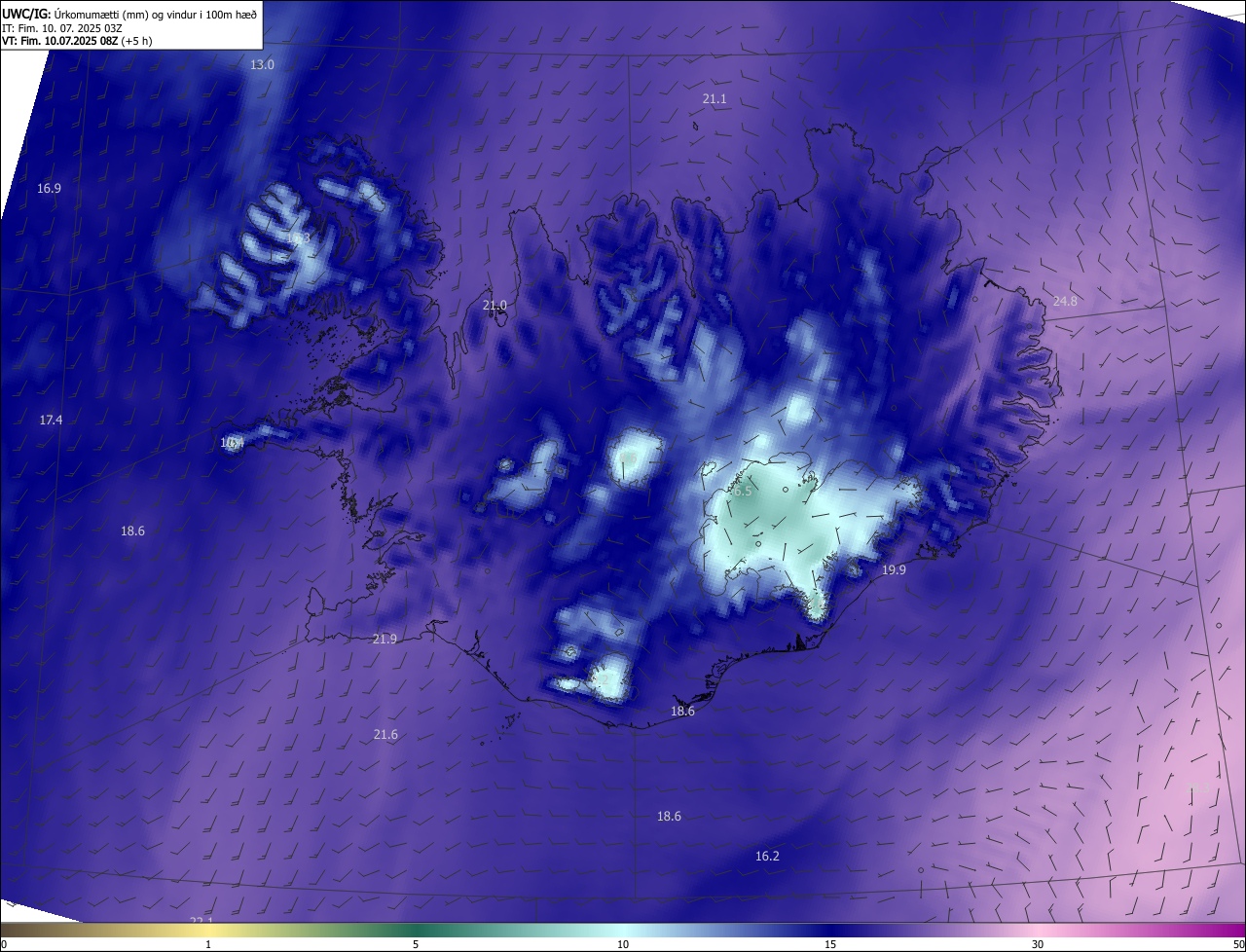Click the 10 tick on the color scale
The height and width of the screenshot is (952, 1246).
point(623,944)
